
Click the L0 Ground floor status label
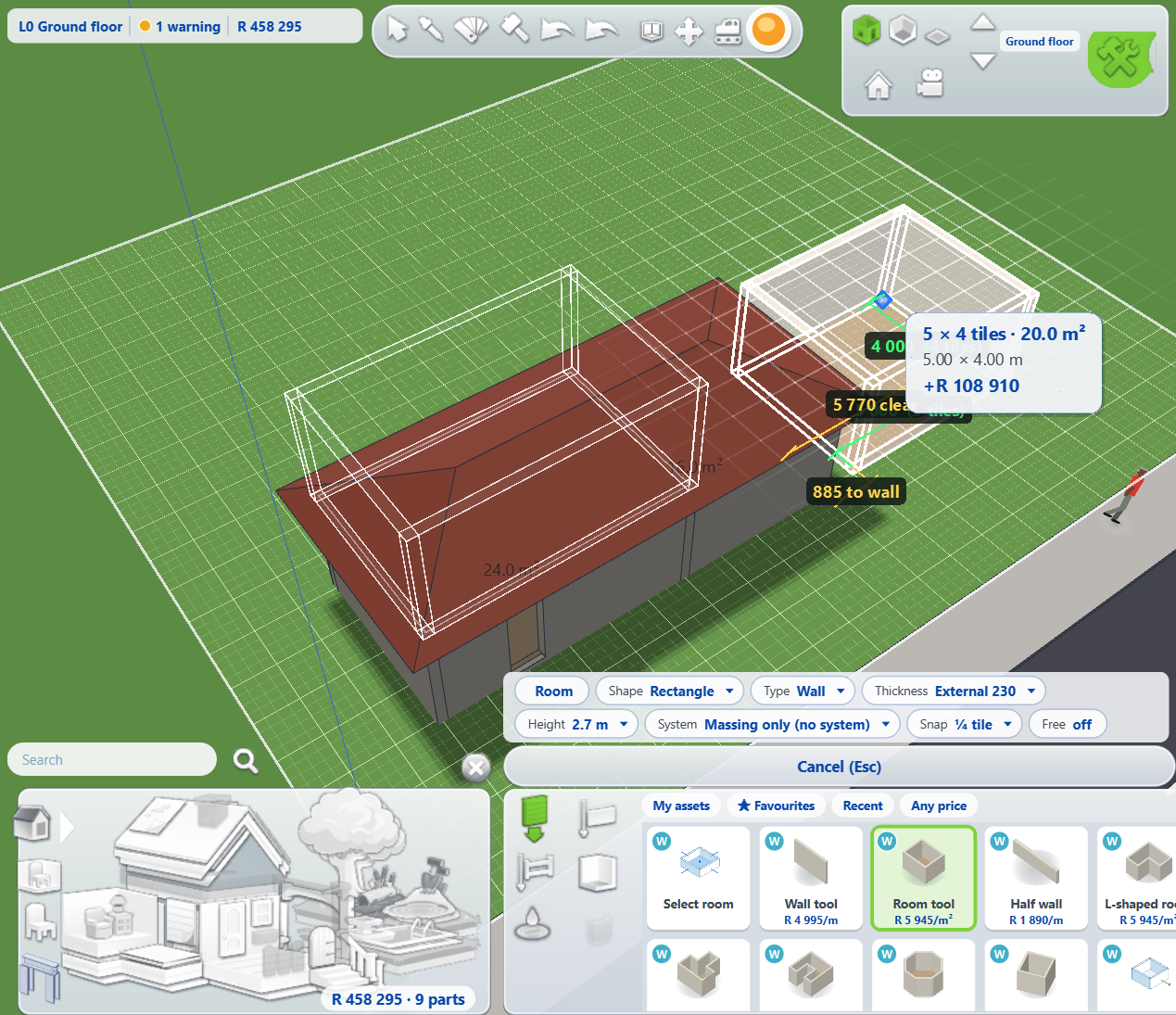tap(70, 27)
